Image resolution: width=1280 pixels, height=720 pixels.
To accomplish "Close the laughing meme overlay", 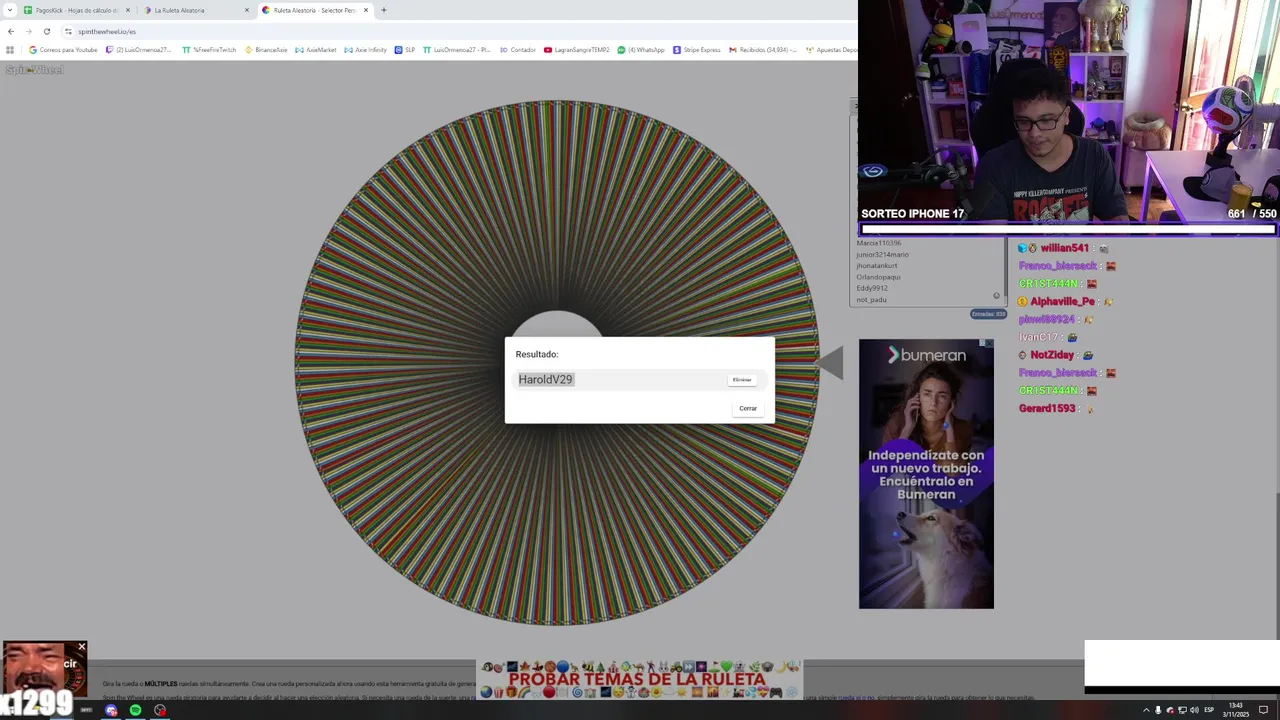I will coord(82,647).
